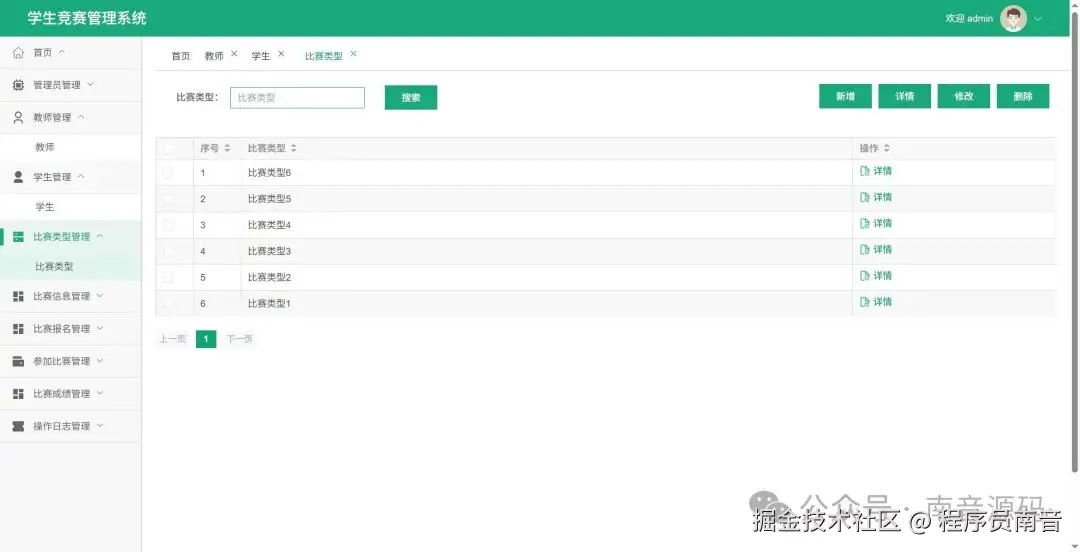Viewport: 1080px width, 552px height.
Task: Expand 参加比赛管理 menu
Action: click(100, 360)
